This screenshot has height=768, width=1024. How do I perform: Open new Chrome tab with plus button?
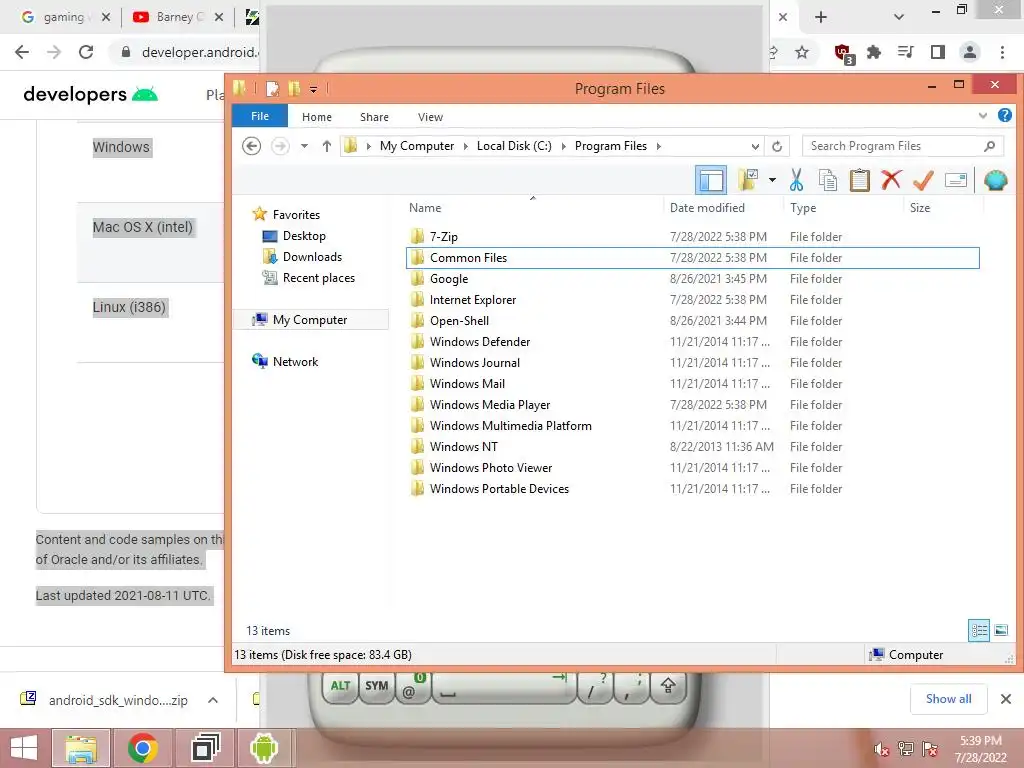coord(821,18)
